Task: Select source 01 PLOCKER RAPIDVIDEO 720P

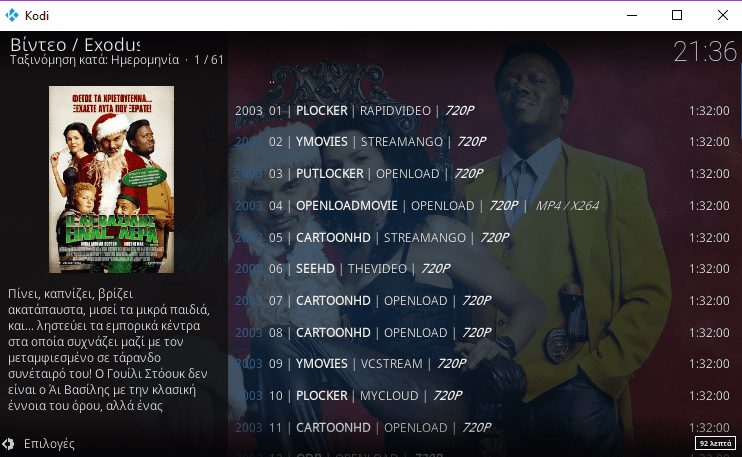Action: tap(483, 111)
